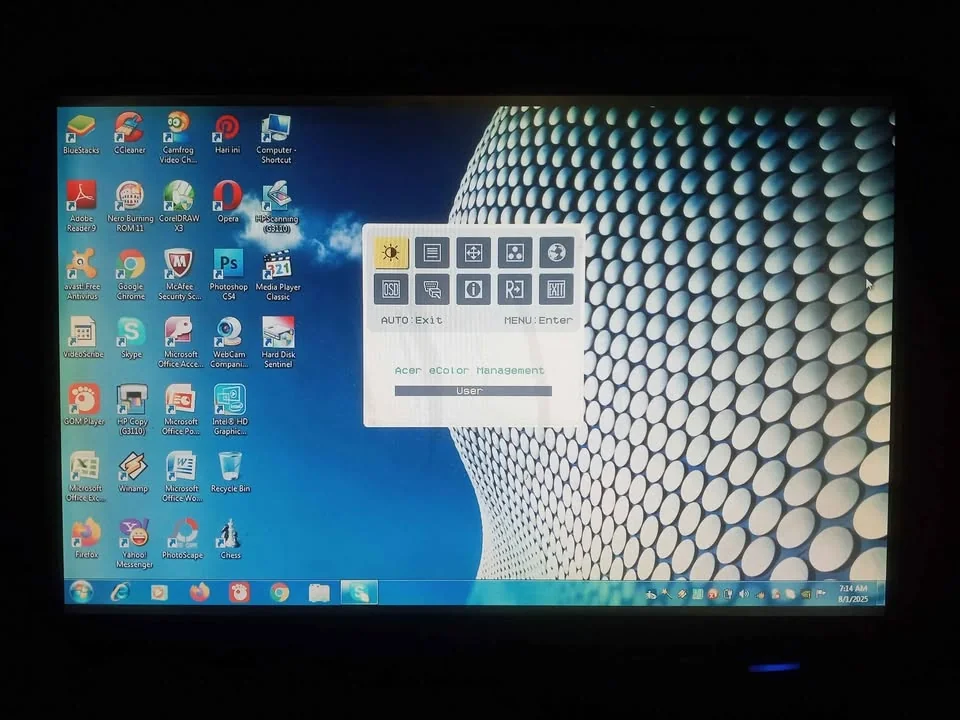
Task: Open the VideoScribe desktop icon
Action: 83,337
